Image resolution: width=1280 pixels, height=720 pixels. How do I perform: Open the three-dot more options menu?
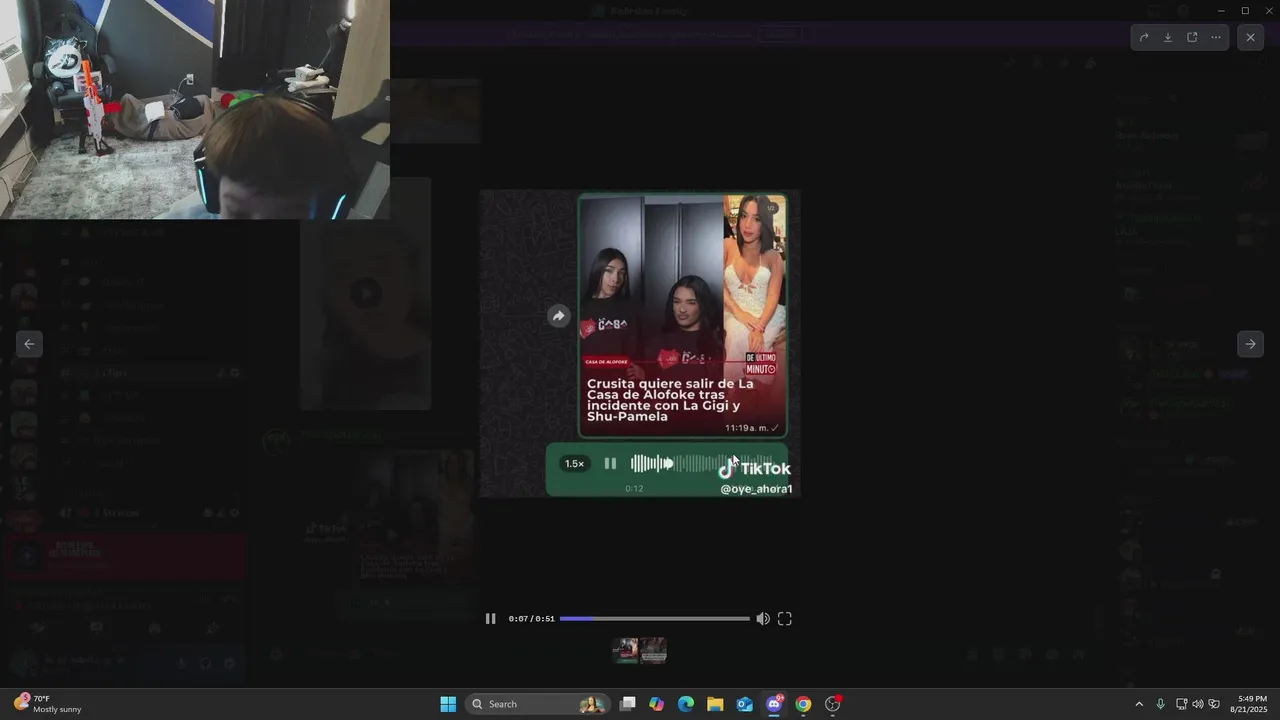coord(1216,37)
